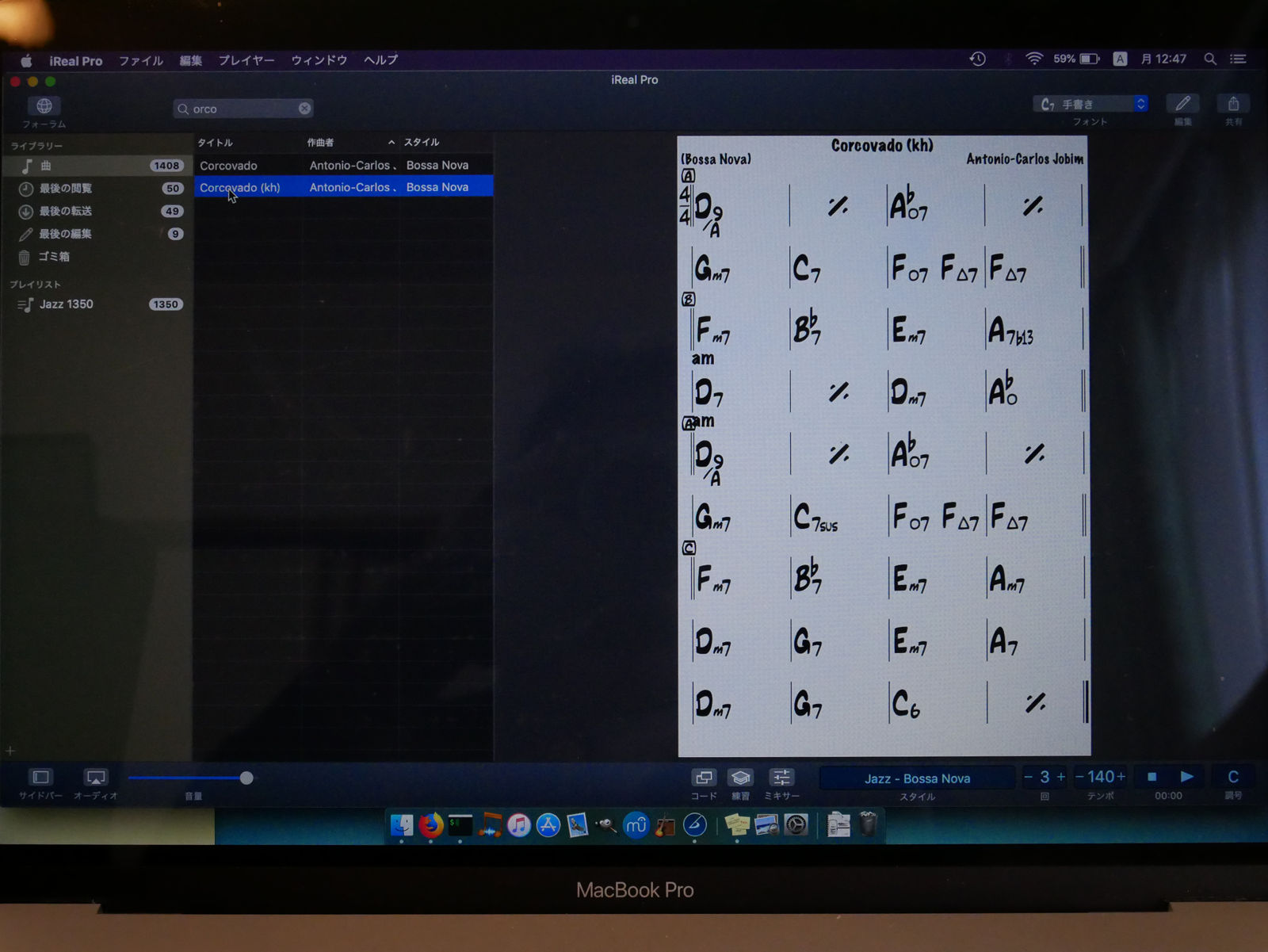
Task: Open Spotlight search
Action: [x=1209, y=59]
